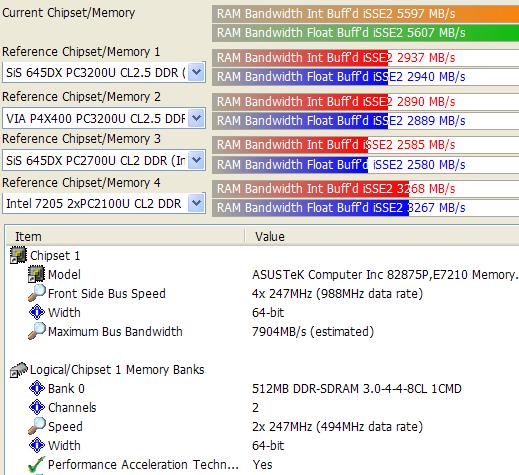Open the Reference Chipset/Memory 4 dropdown arrow
This screenshot has width=519, height=475.
tap(196, 203)
